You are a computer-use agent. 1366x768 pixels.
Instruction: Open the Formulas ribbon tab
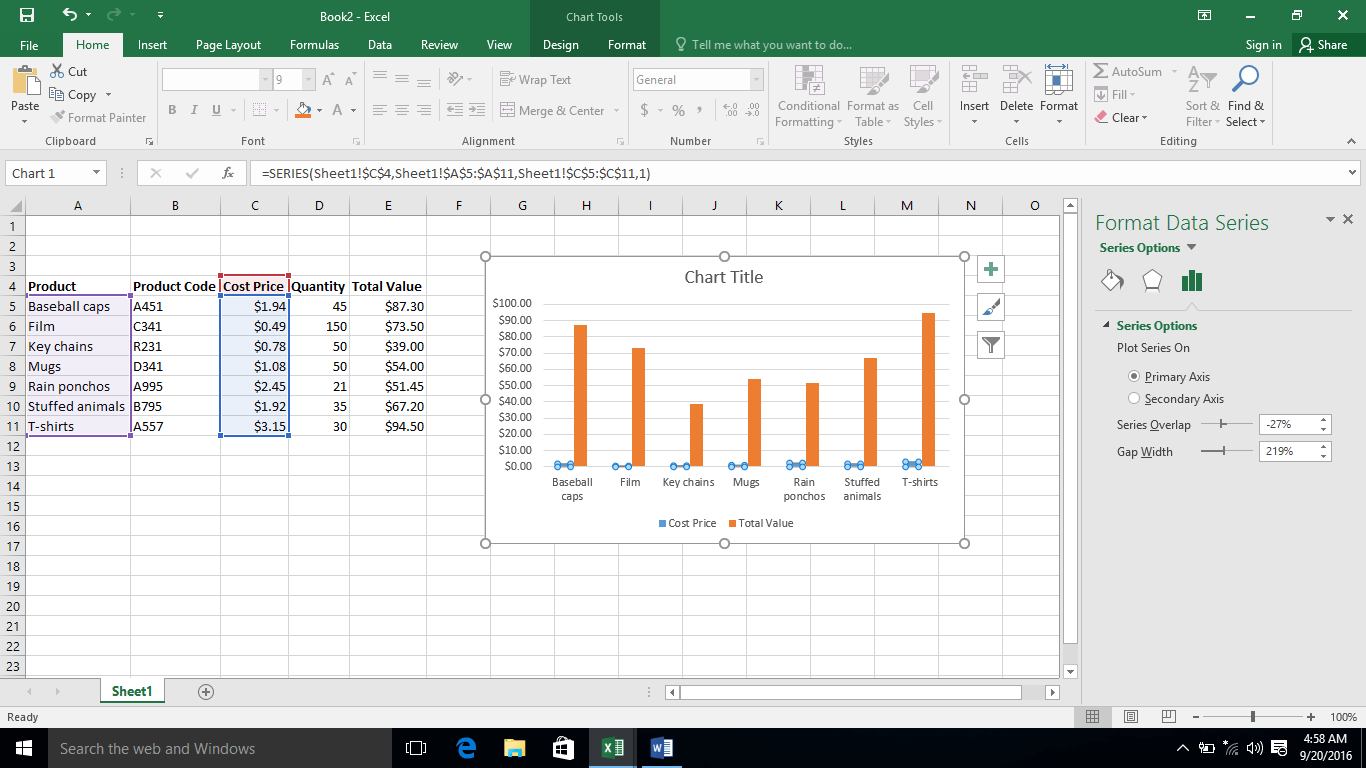(314, 44)
